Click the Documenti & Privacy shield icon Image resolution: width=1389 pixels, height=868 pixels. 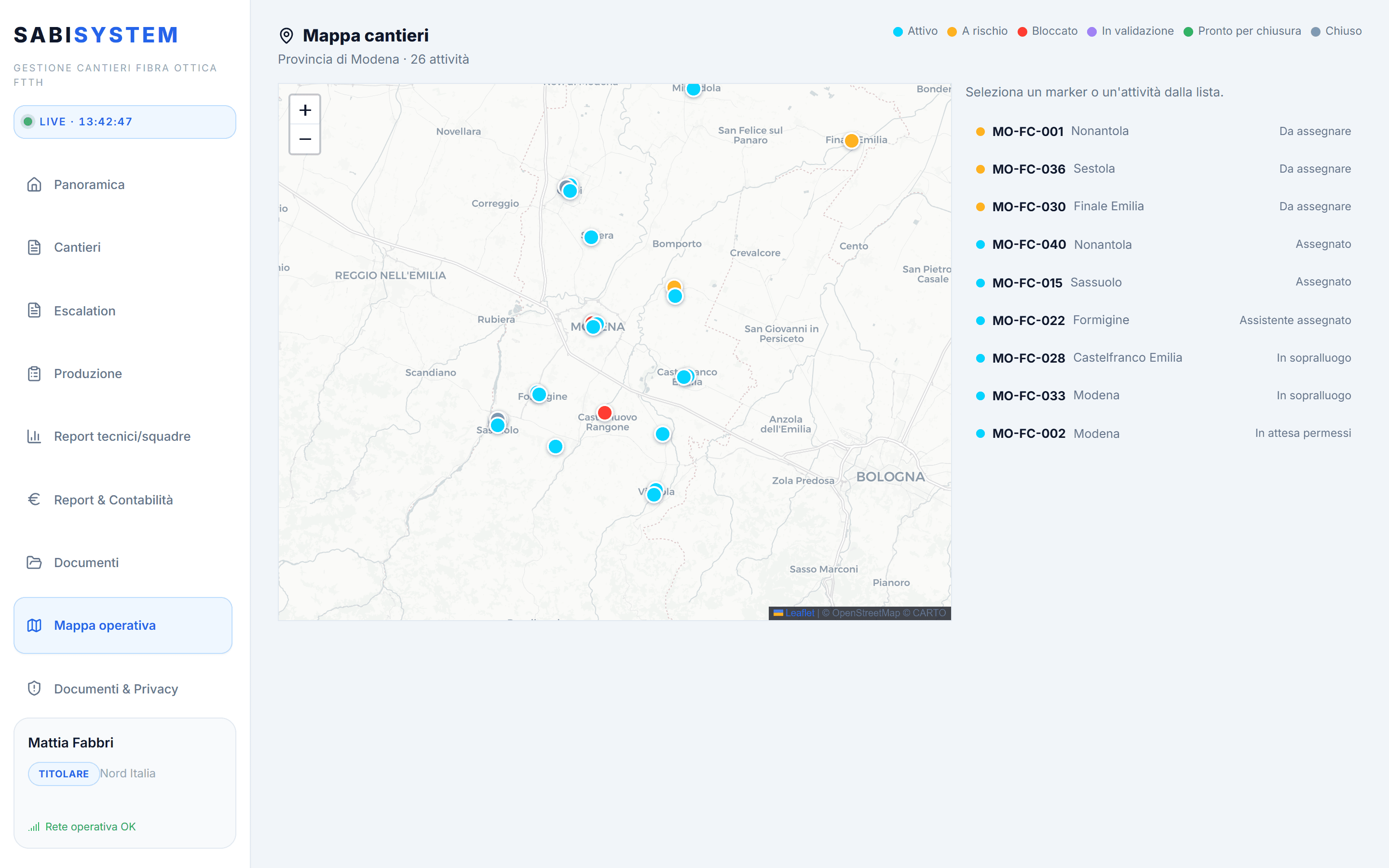coord(34,688)
